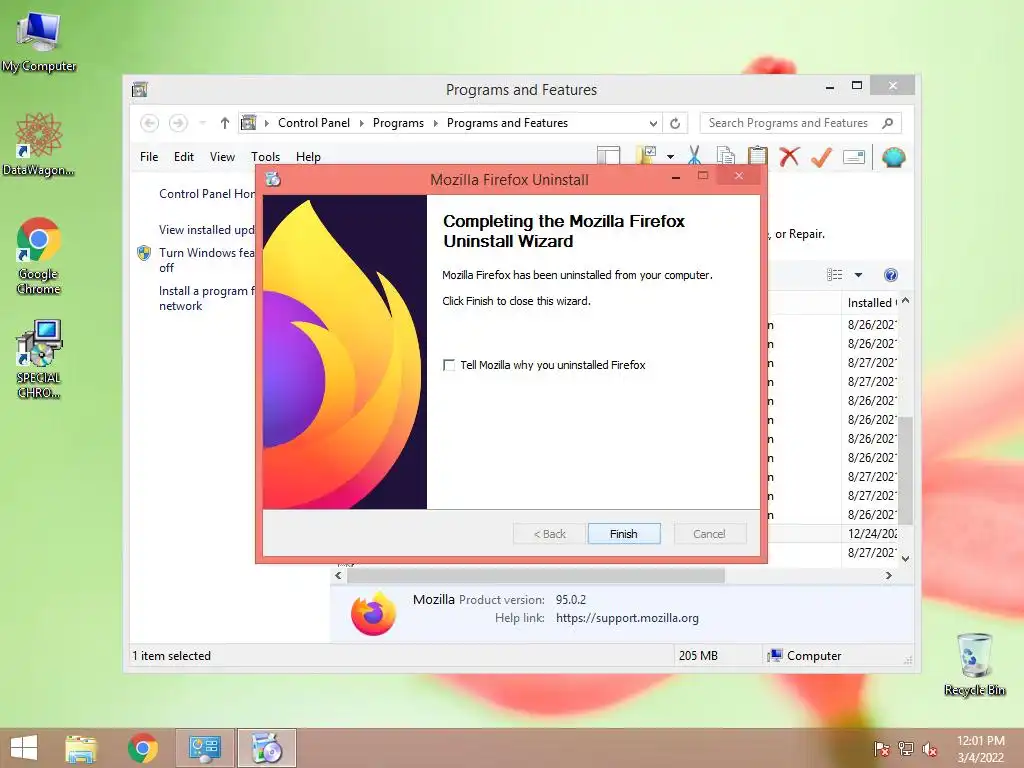Image resolution: width=1024 pixels, height=768 pixels.
Task: Click the change view list icon
Action: pos(835,275)
